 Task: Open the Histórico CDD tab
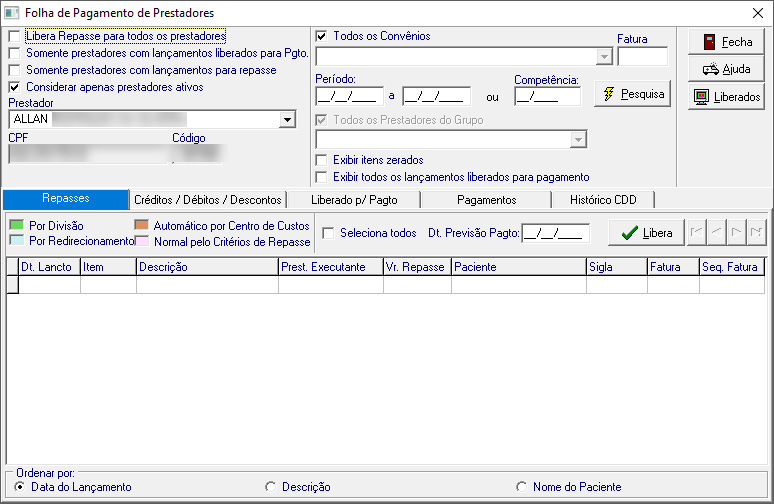coord(603,200)
